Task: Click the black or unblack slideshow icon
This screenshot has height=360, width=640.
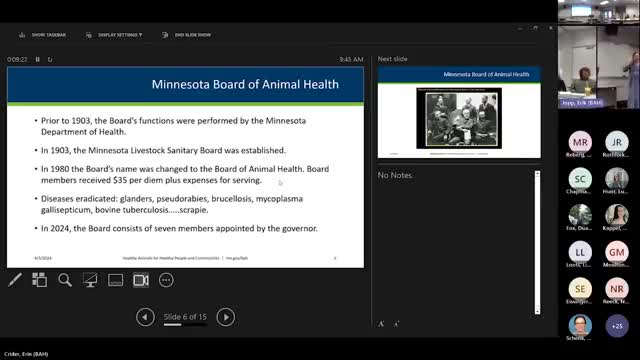Action: pos(90,280)
